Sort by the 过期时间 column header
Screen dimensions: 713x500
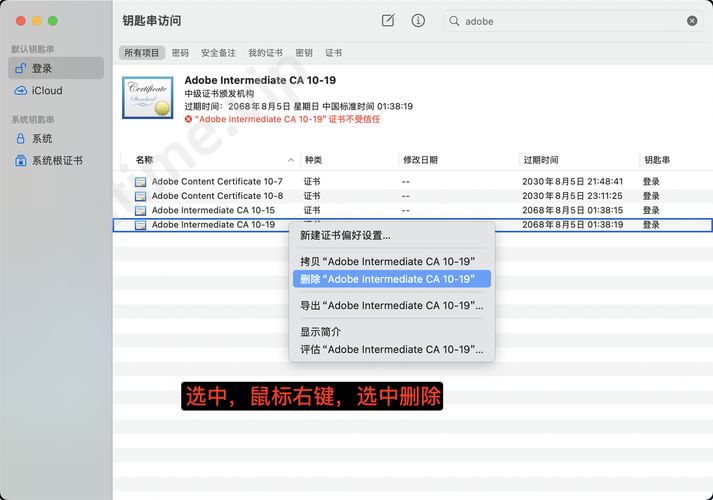click(541, 160)
